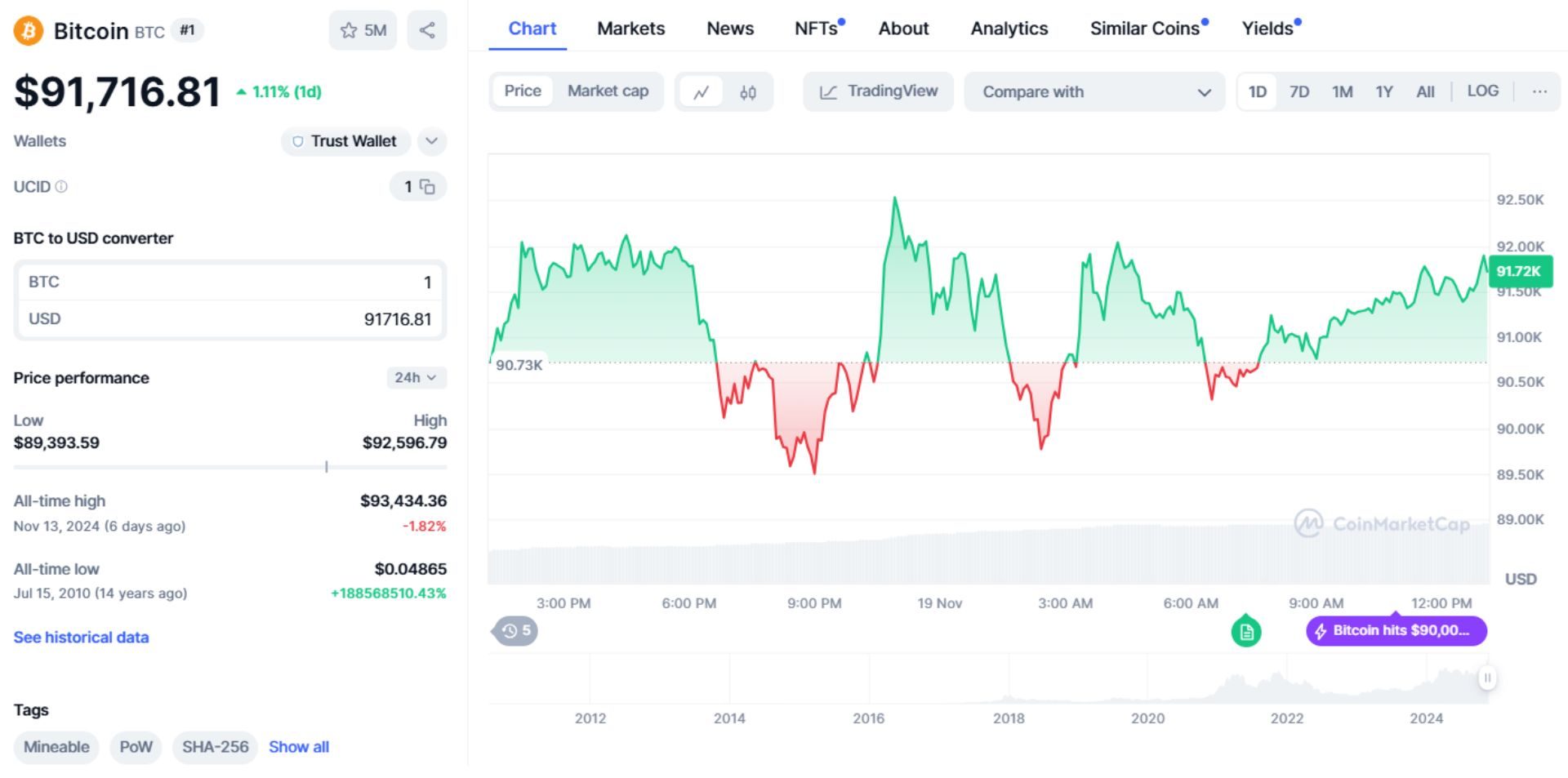The width and height of the screenshot is (1568, 778).
Task: Copy the UCID value with copy icon
Action: click(x=427, y=187)
